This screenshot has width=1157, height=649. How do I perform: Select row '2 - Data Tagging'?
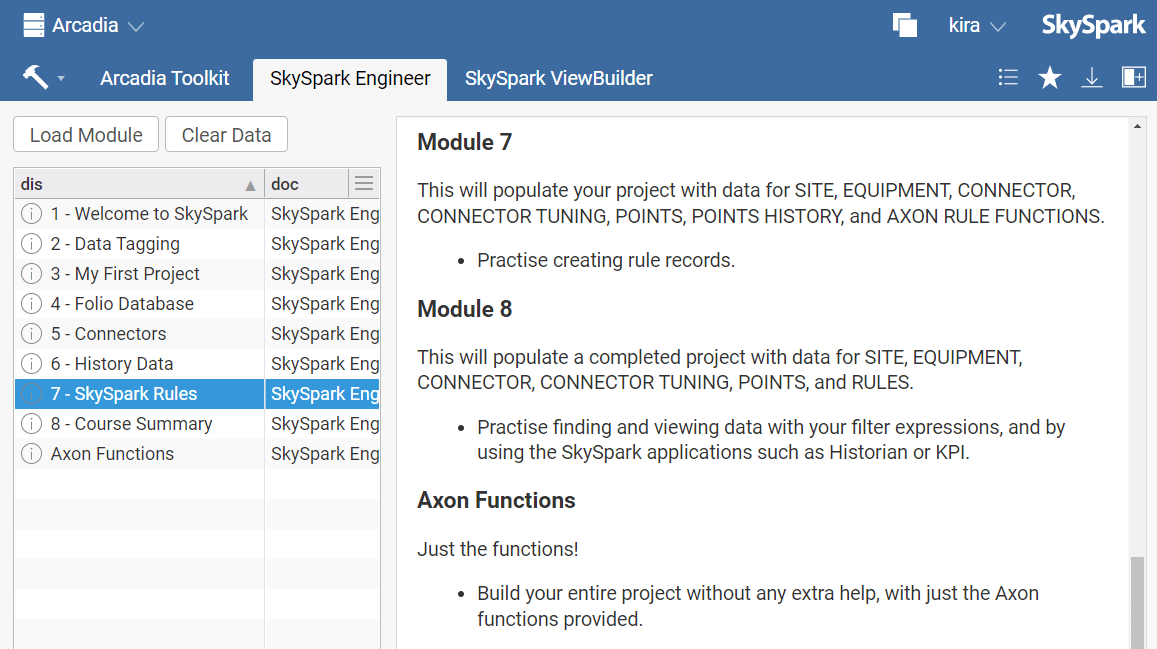[x=197, y=244]
